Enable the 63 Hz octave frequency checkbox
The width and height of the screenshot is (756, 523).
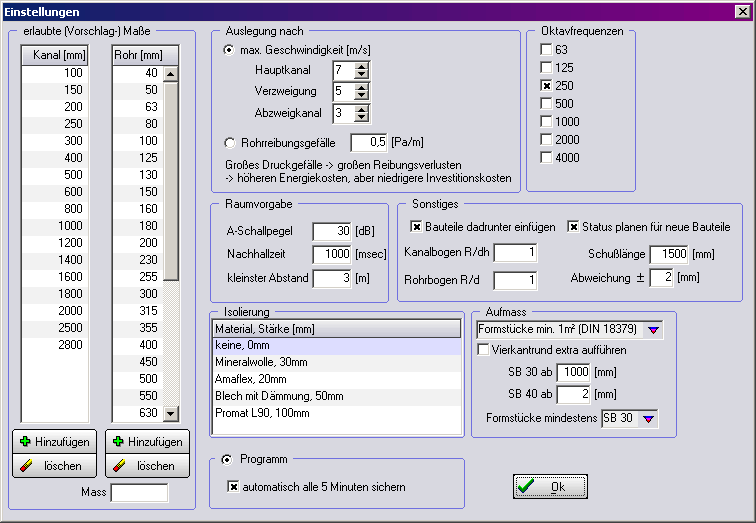click(546, 49)
